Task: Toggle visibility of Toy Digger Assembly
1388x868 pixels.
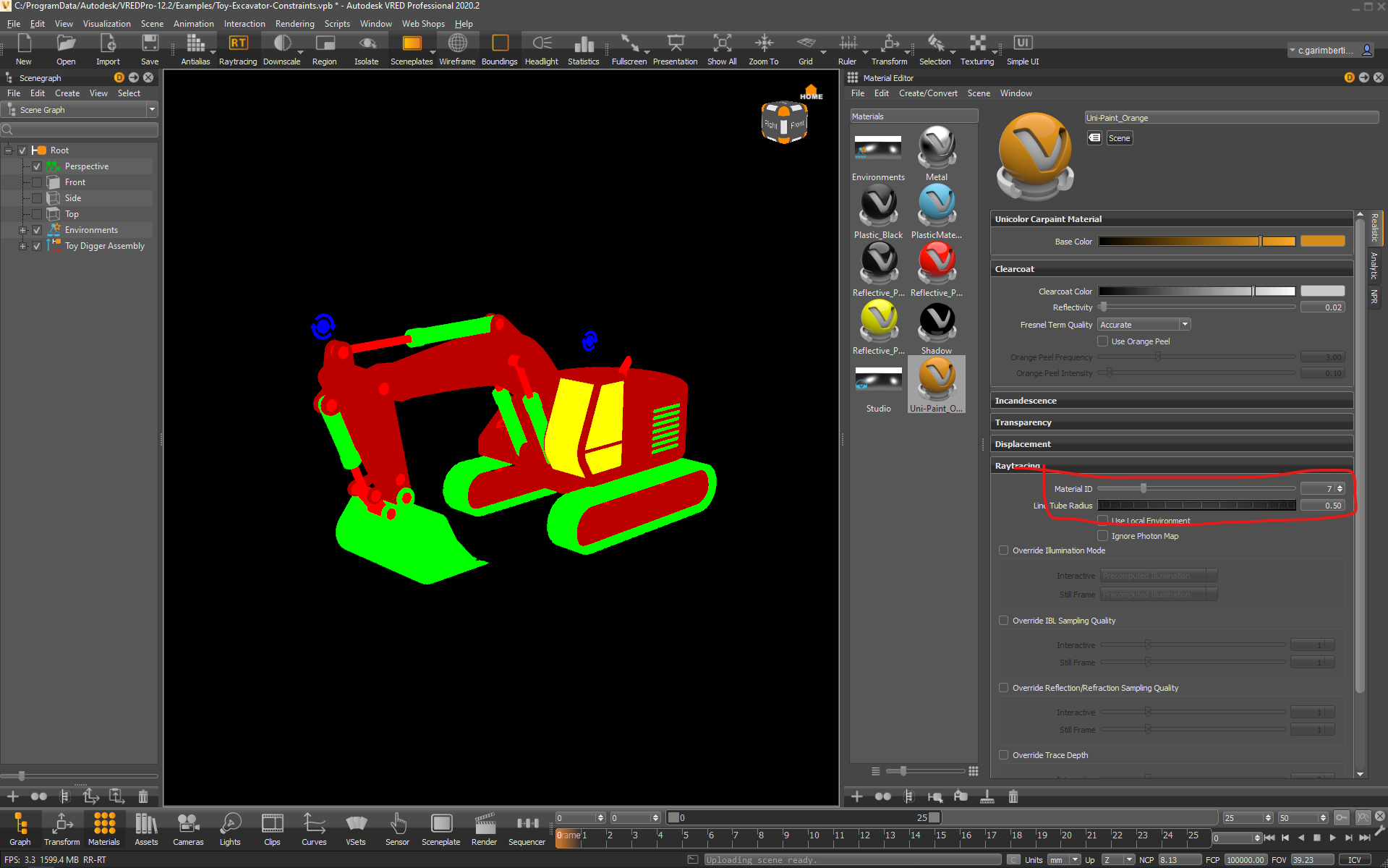Action: point(36,246)
